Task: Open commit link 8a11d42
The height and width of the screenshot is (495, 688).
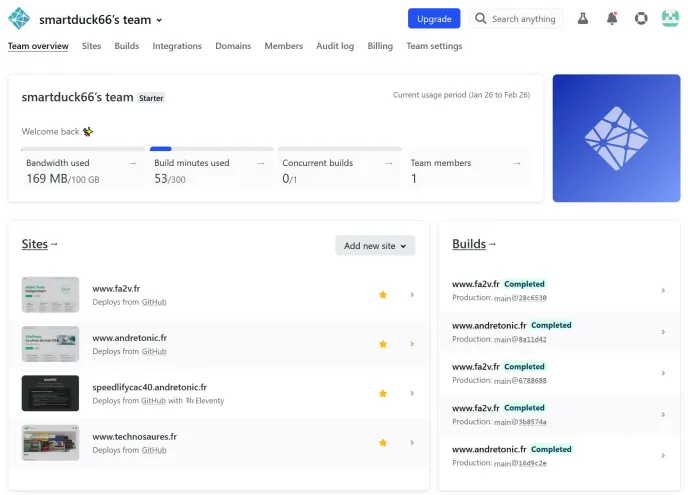Action: click(x=533, y=339)
